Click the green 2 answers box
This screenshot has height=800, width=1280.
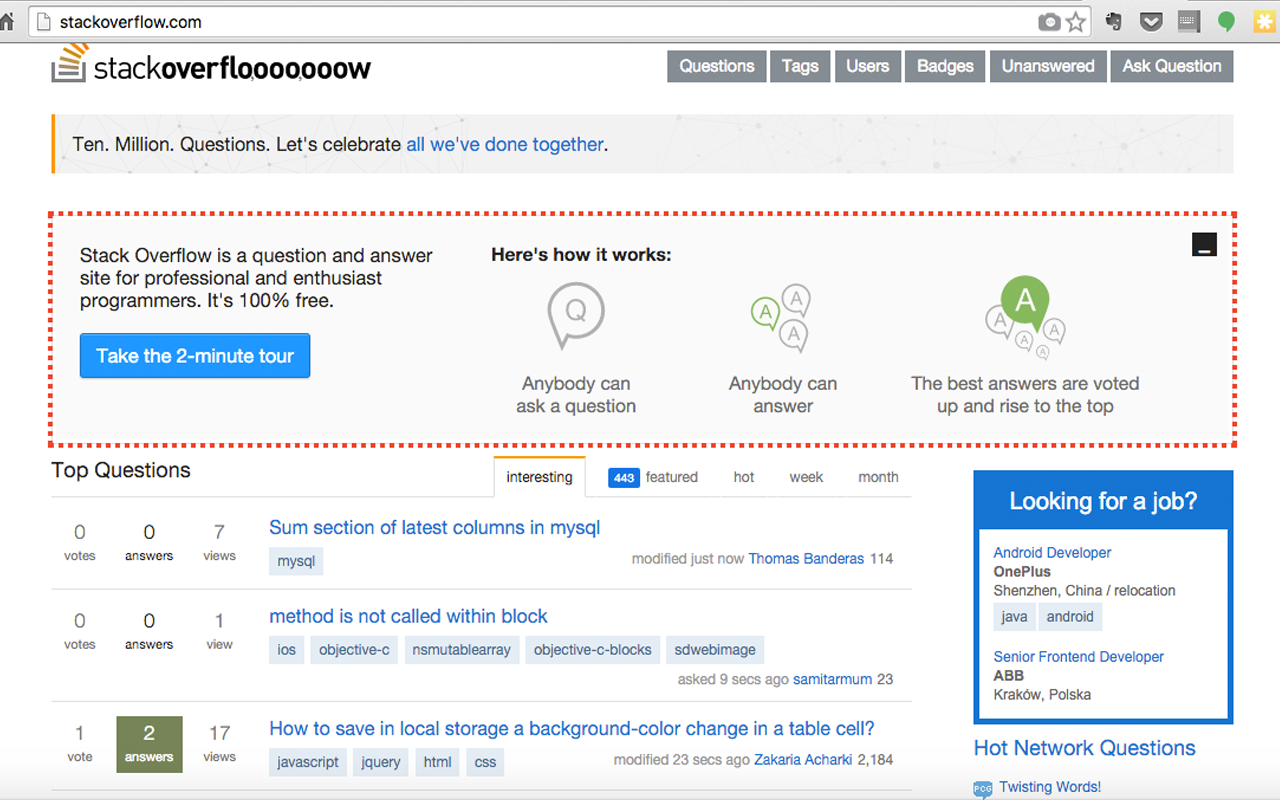[x=149, y=744]
